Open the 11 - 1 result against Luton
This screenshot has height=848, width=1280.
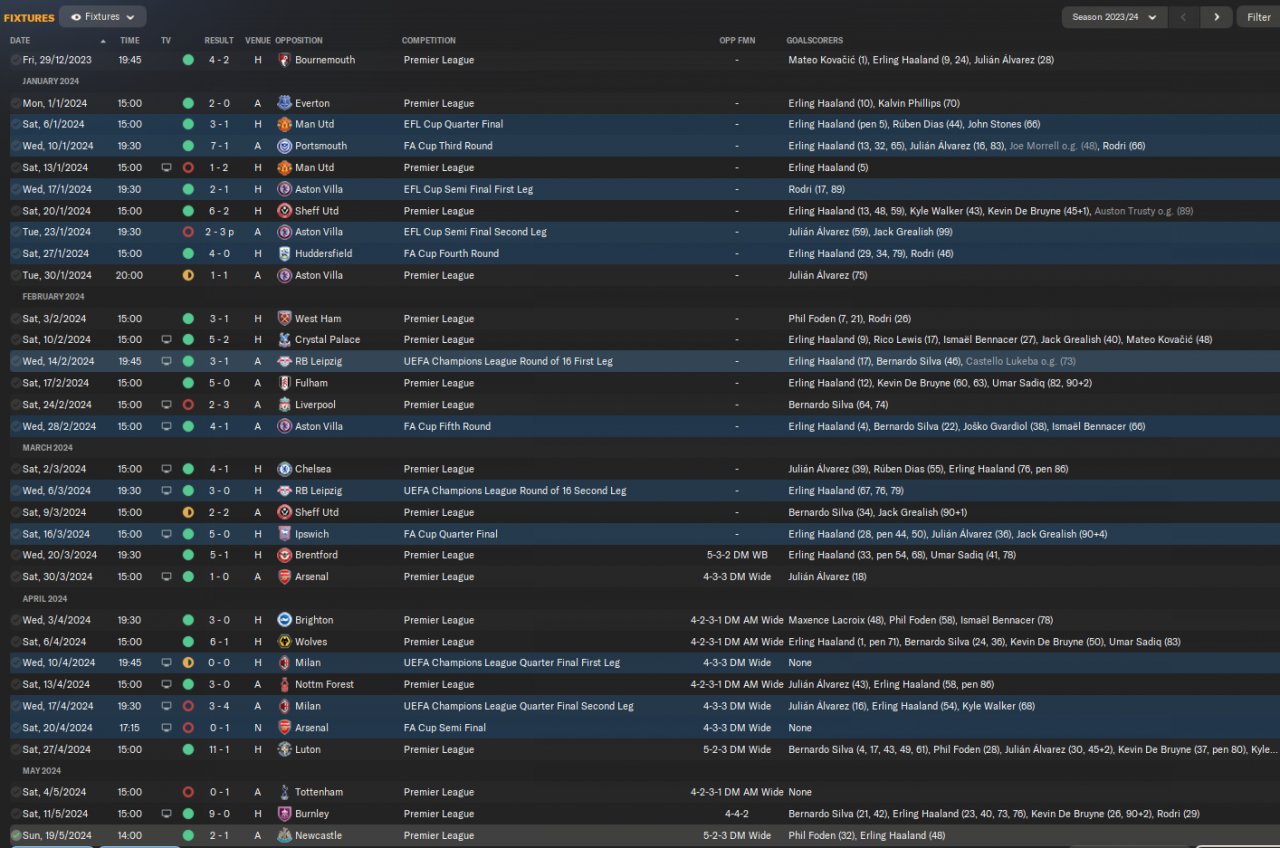pyautogui.click(x=221, y=749)
